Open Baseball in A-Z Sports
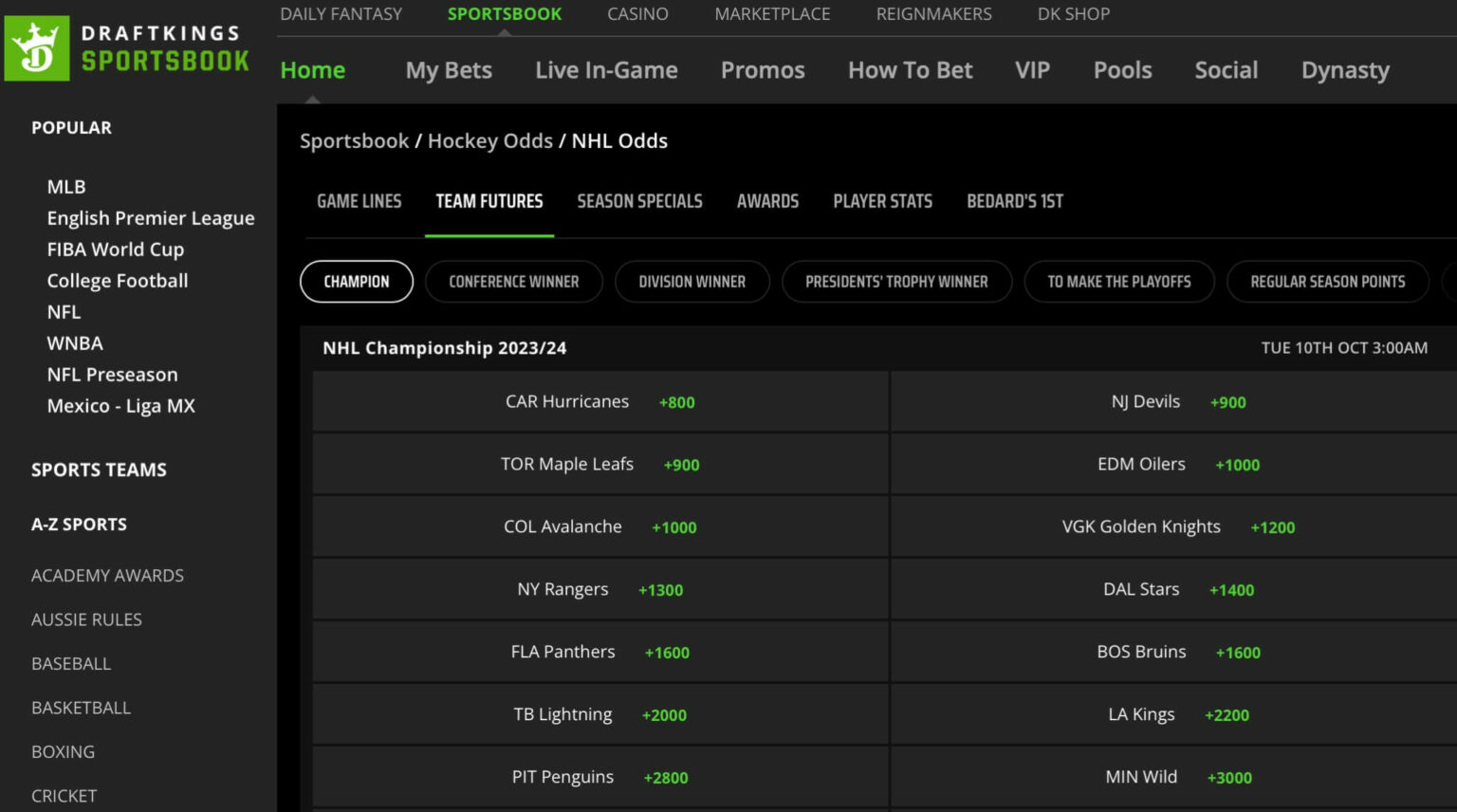 coord(71,664)
